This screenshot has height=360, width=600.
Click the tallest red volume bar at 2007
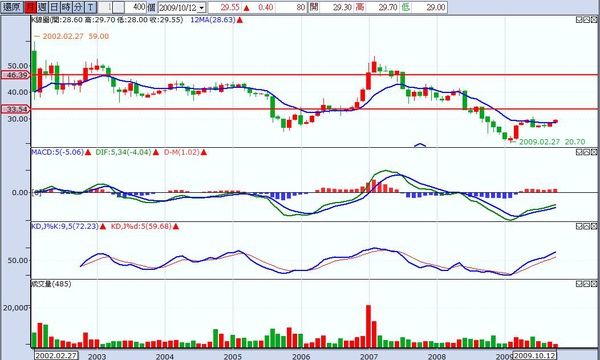point(368,326)
